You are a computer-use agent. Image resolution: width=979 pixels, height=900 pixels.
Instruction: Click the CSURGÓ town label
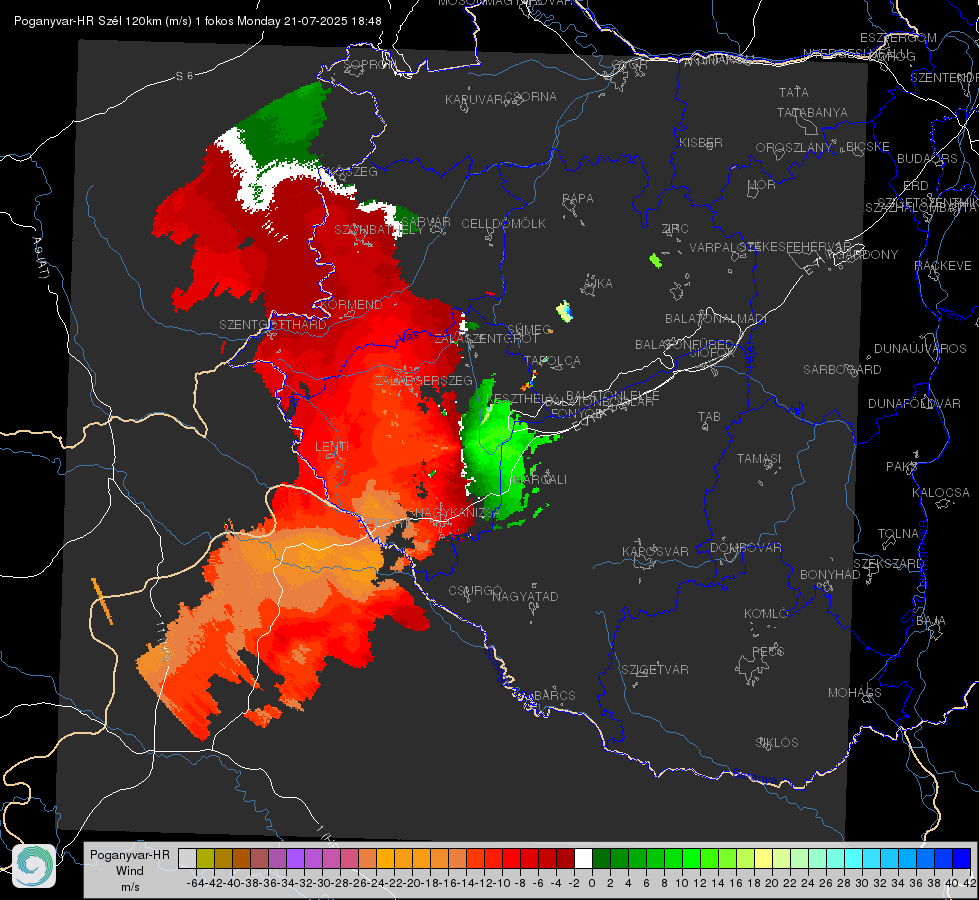coord(475,590)
